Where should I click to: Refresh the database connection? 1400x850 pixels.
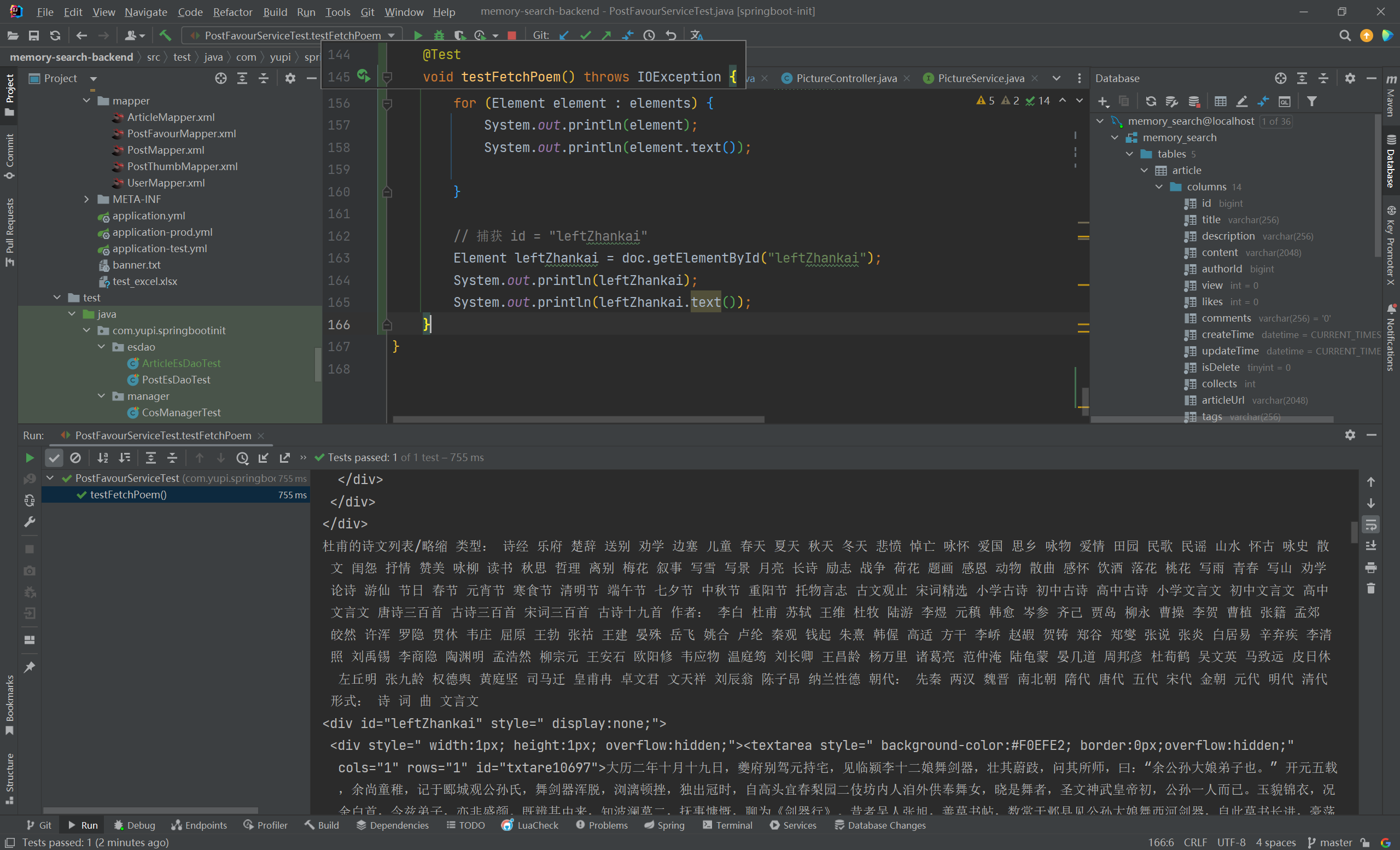click(x=1151, y=102)
